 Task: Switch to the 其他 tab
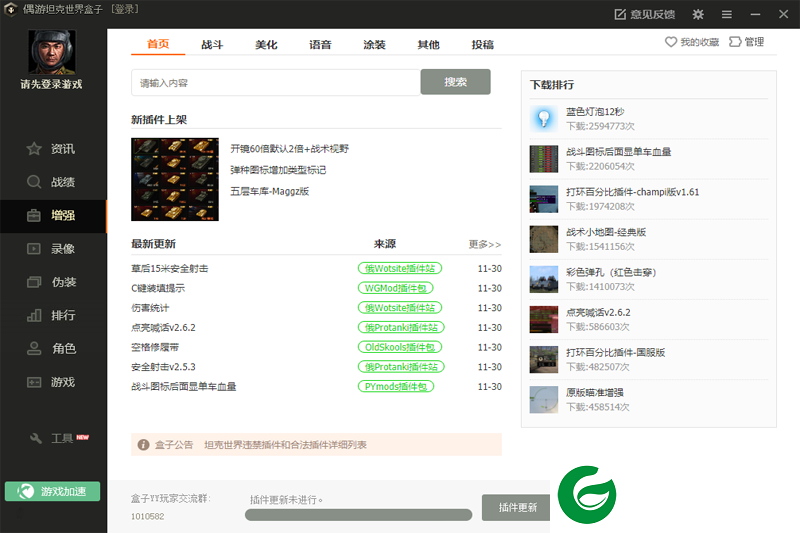coord(429,44)
